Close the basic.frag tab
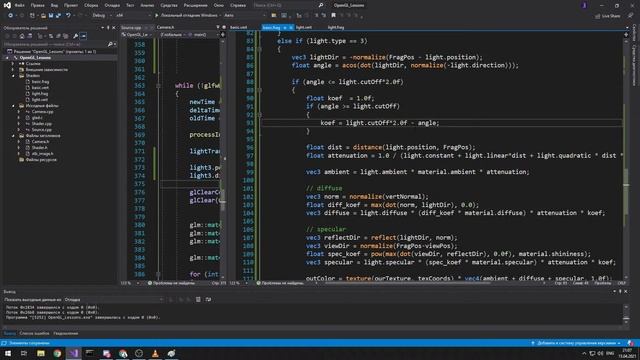This screenshot has height=360, width=640. pyautogui.click(x=291, y=27)
